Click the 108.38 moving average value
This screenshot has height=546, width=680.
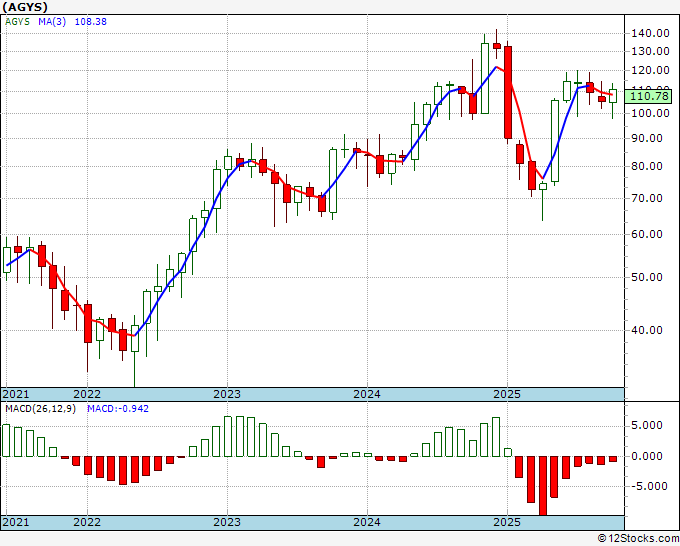(91, 22)
